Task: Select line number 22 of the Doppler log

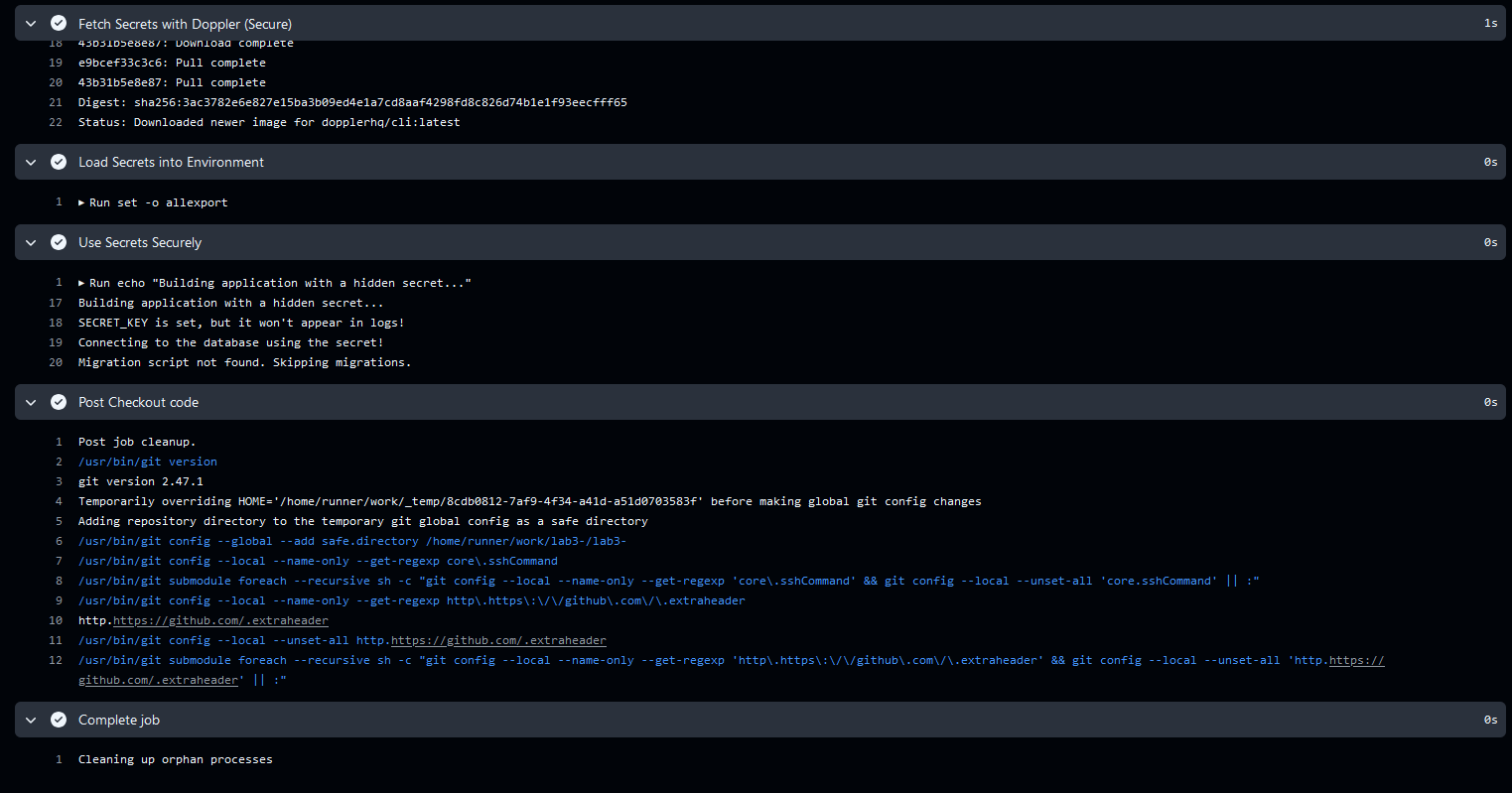Action: [56, 122]
